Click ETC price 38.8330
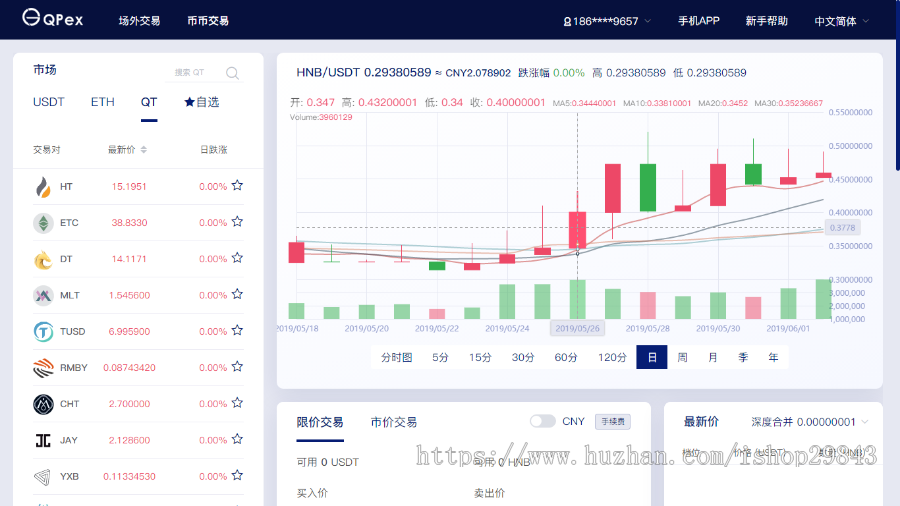Screen dimensions: 900x506 (x=129, y=223)
